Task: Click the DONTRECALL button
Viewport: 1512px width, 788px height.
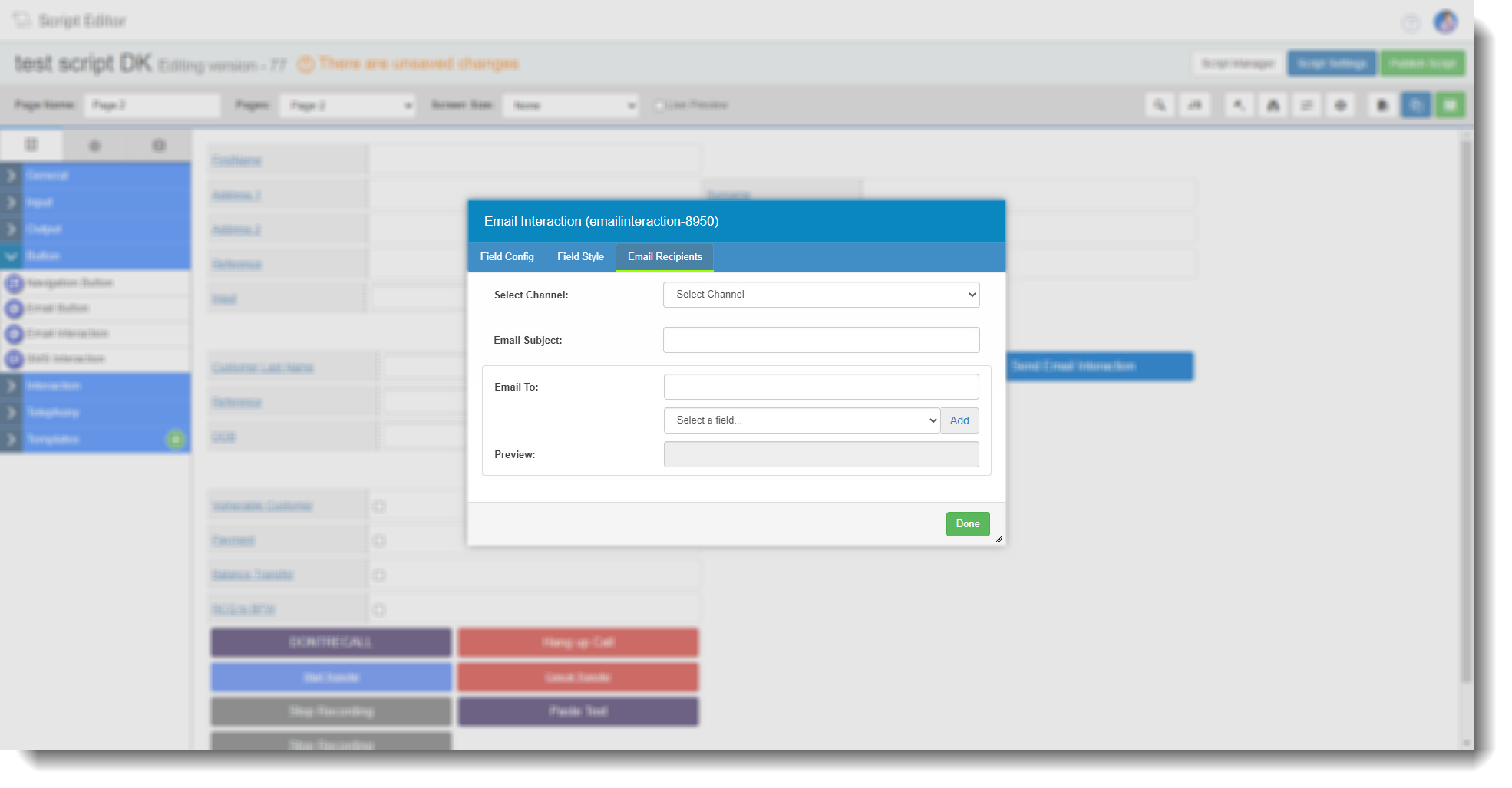Action: point(331,642)
